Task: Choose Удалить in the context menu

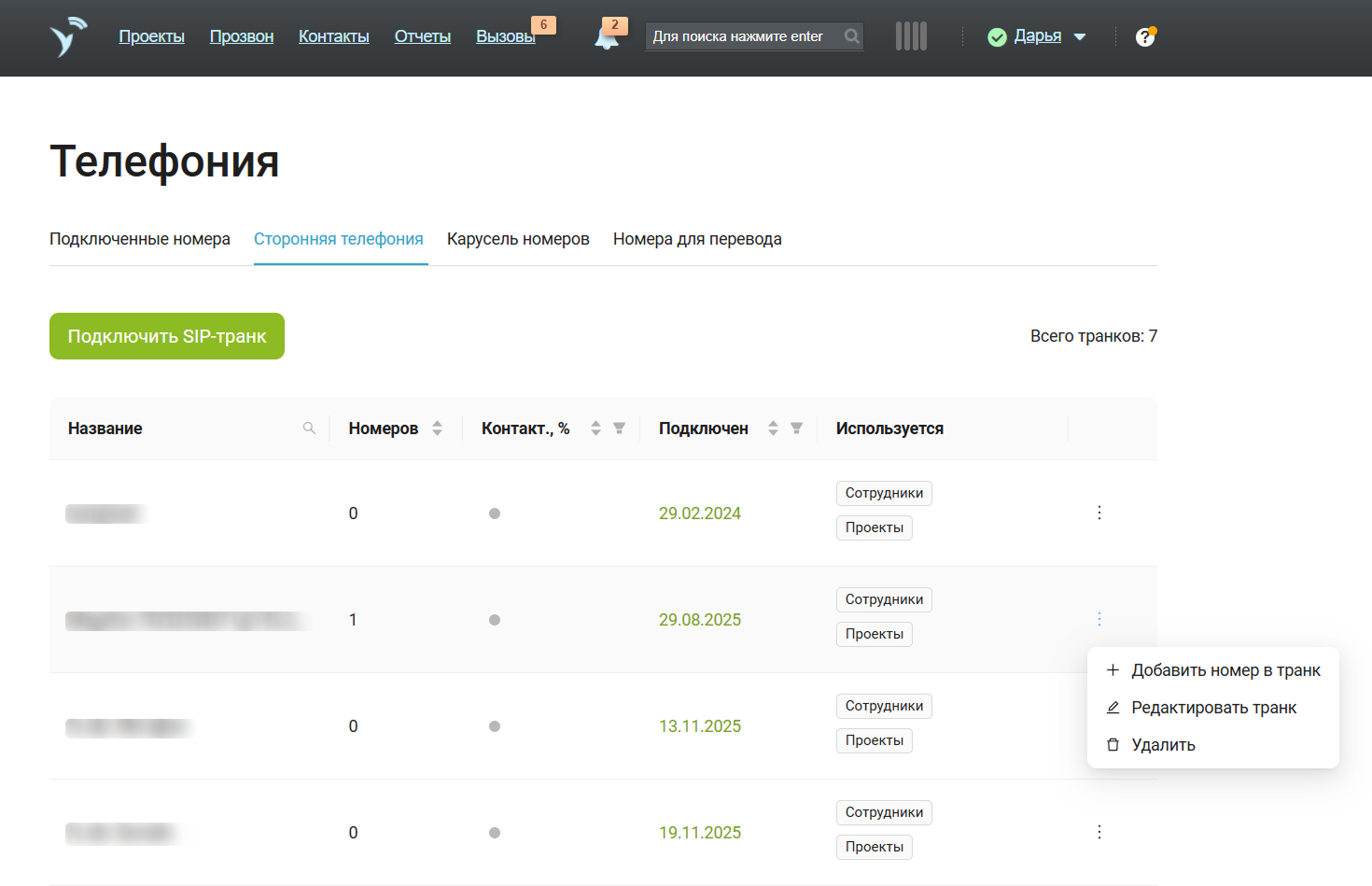Action: click(x=1163, y=745)
